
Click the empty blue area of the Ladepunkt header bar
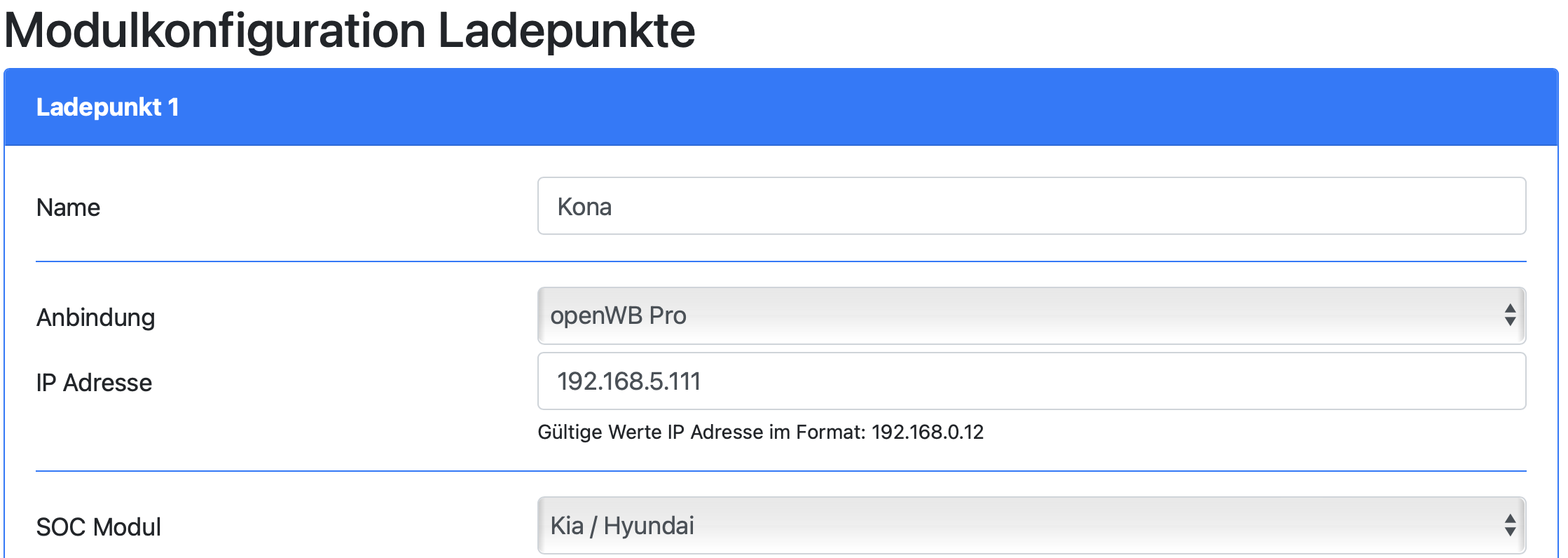coord(841,107)
